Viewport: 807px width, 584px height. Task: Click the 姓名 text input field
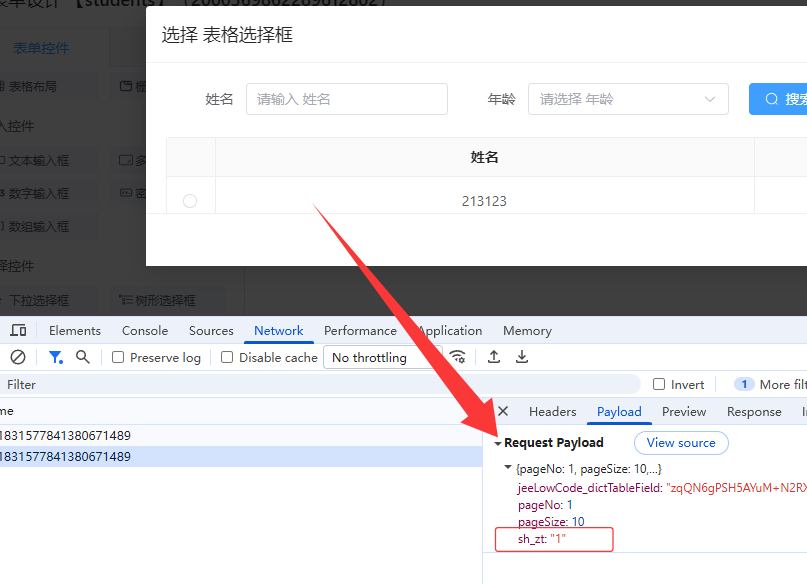346,99
